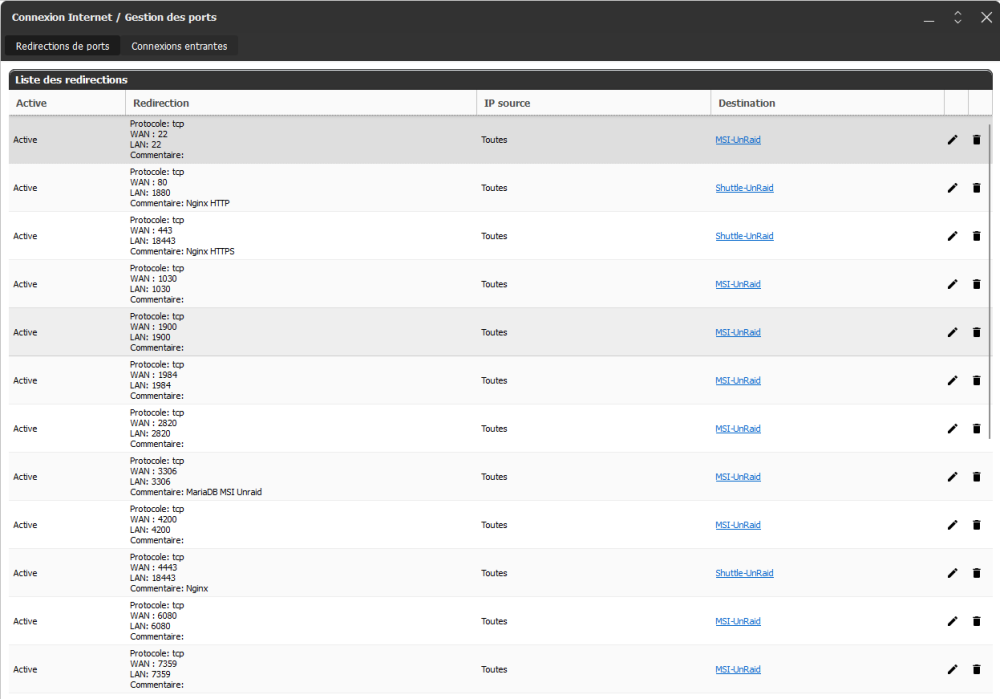1000x699 pixels.
Task: Edit the WAN 4200 redirection
Action: pos(952,525)
